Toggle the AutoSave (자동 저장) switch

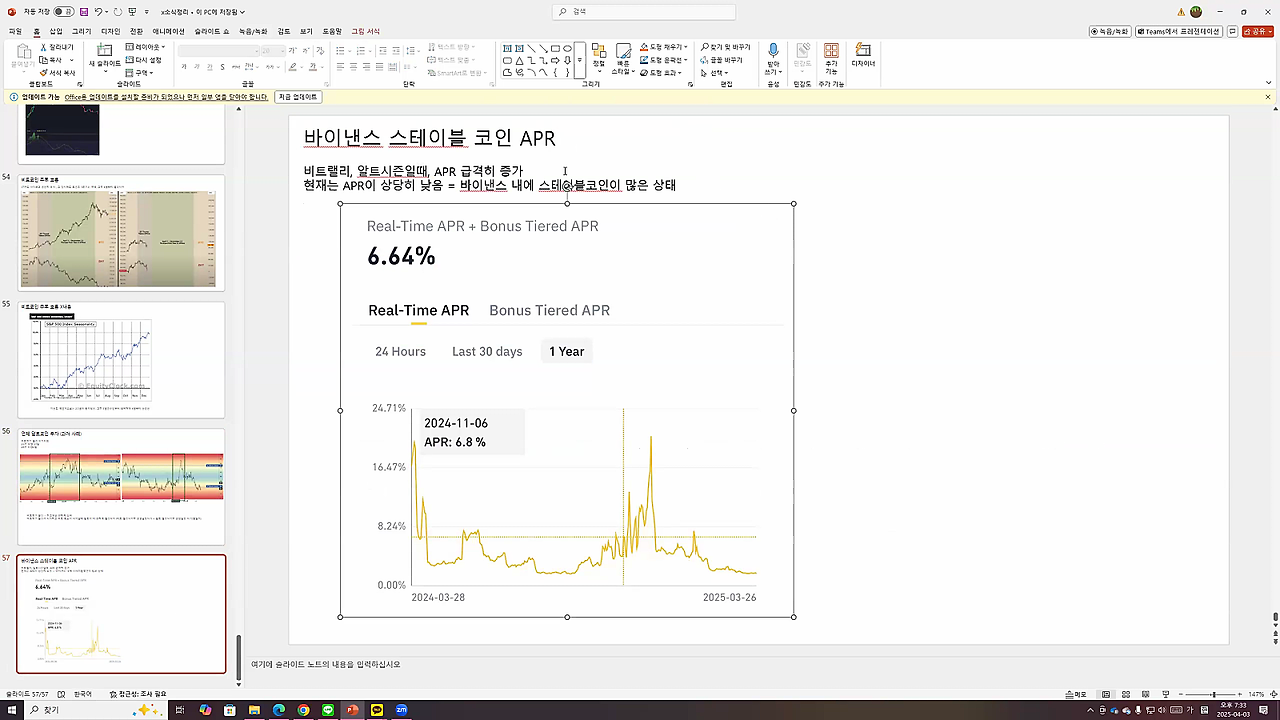pyautogui.click(x=63, y=12)
